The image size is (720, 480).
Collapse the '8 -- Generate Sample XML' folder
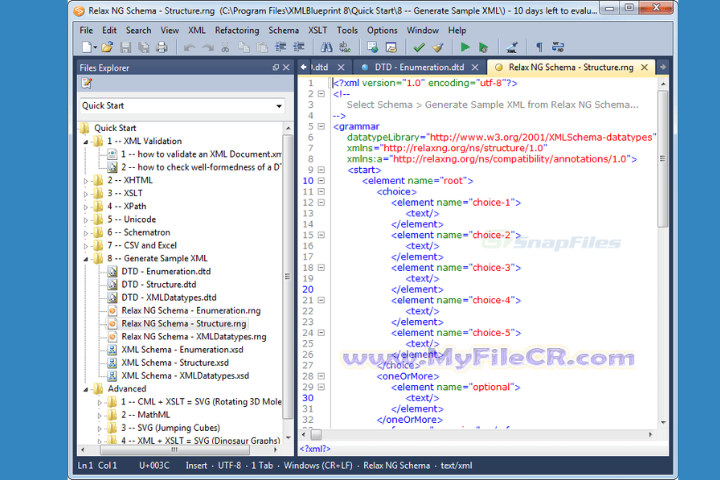click(86, 259)
